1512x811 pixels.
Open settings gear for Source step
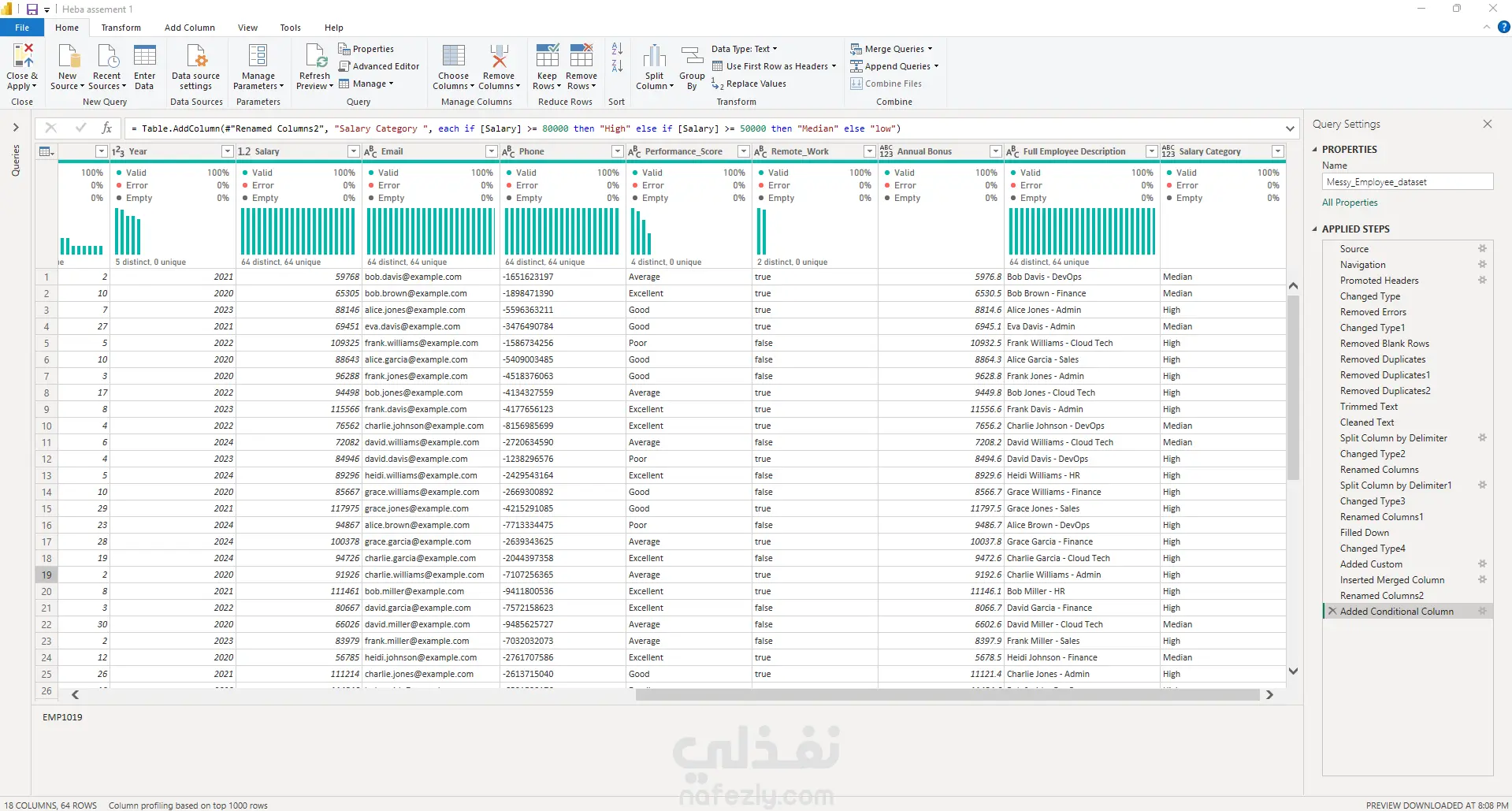click(1482, 249)
